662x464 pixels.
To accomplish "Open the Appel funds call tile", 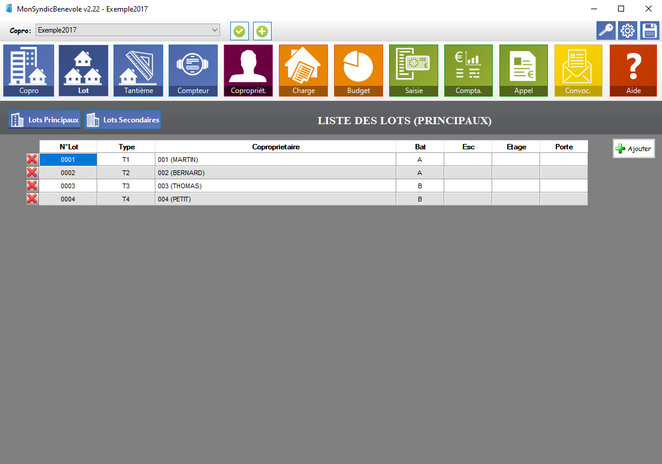I will 523,70.
